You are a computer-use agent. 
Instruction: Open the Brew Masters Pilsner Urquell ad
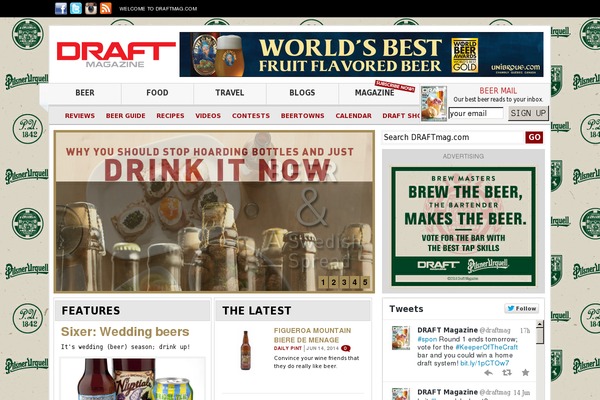click(x=463, y=226)
